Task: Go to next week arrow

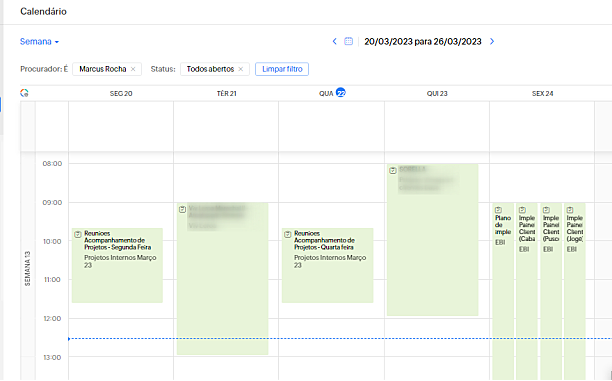Action: (492, 41)
